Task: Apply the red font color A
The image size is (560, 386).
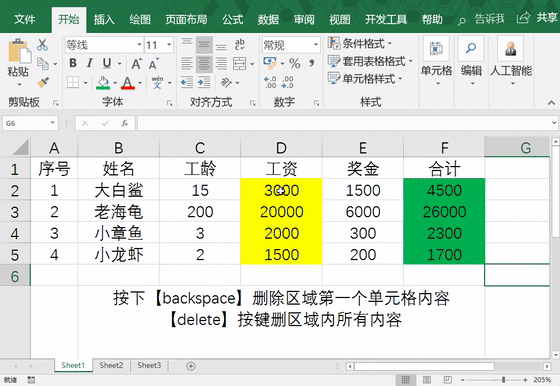Action: point(128,82)
